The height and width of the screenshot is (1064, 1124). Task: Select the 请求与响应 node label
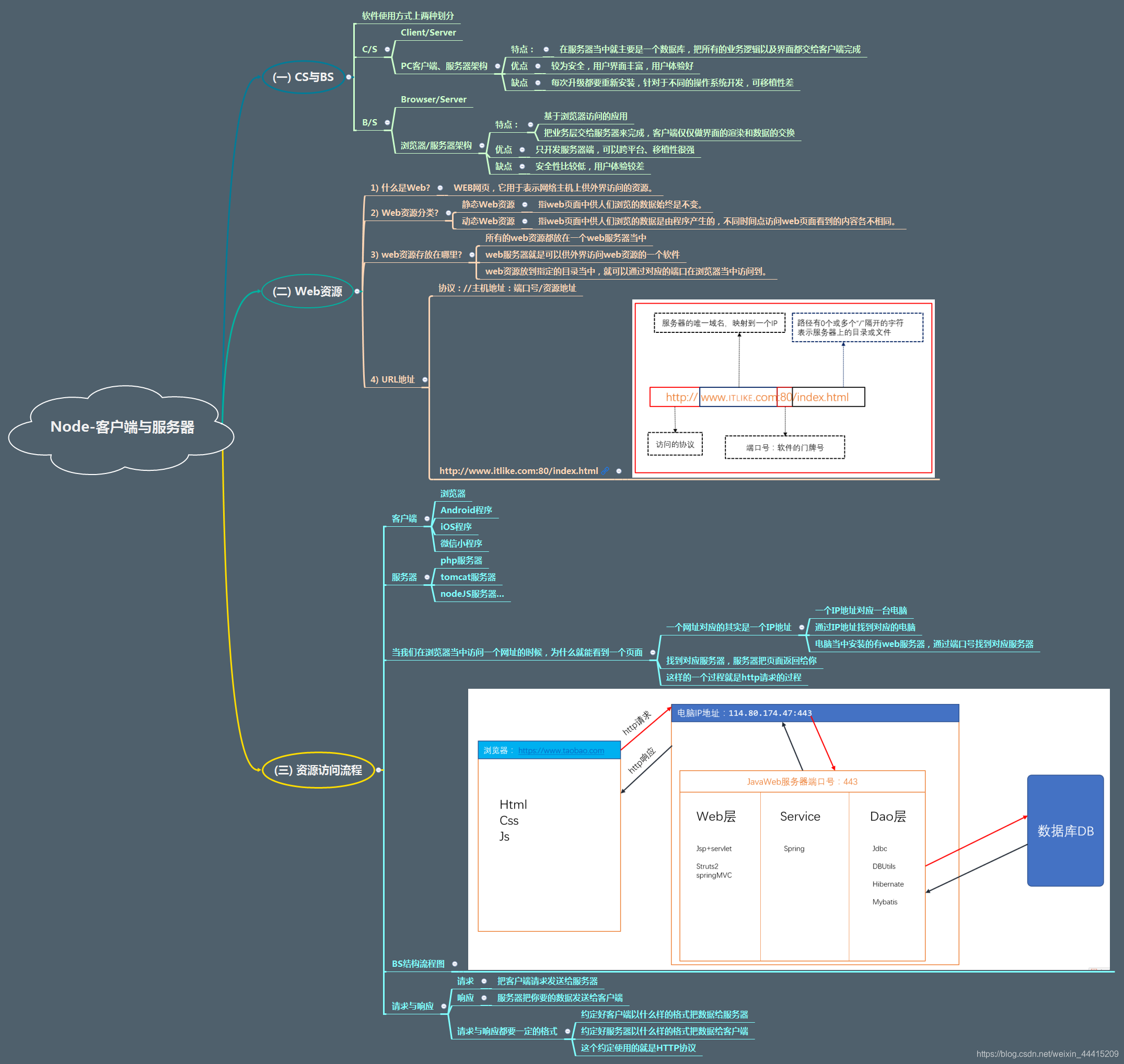(x=412, y=1006)
